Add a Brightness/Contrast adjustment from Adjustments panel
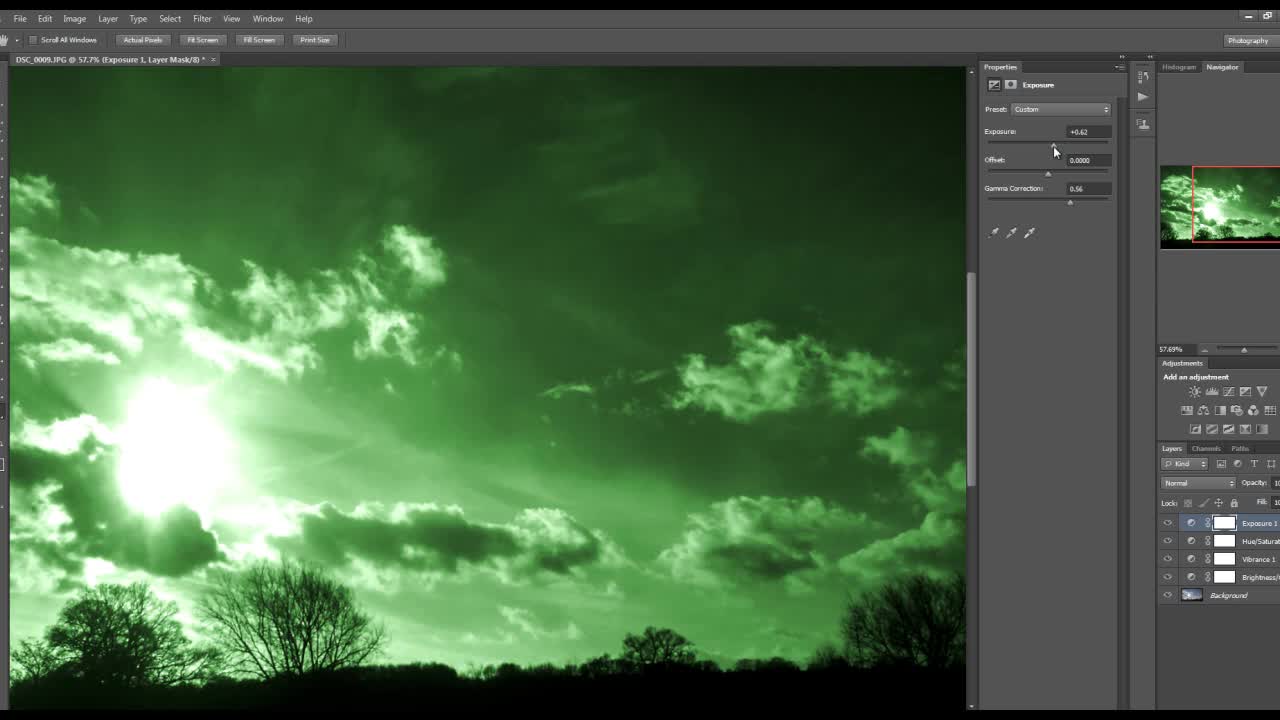This screenshot has width=1280, height=720. pos(1195,391)
